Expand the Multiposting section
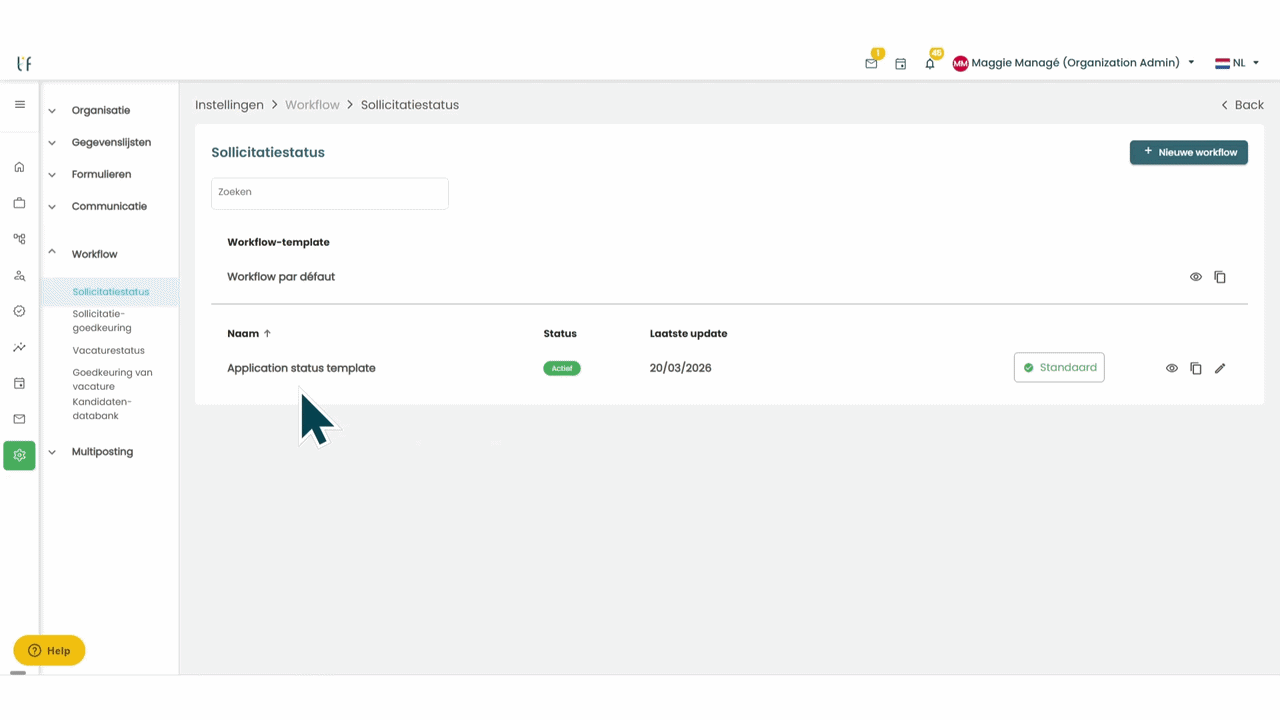 click(102, 452)
